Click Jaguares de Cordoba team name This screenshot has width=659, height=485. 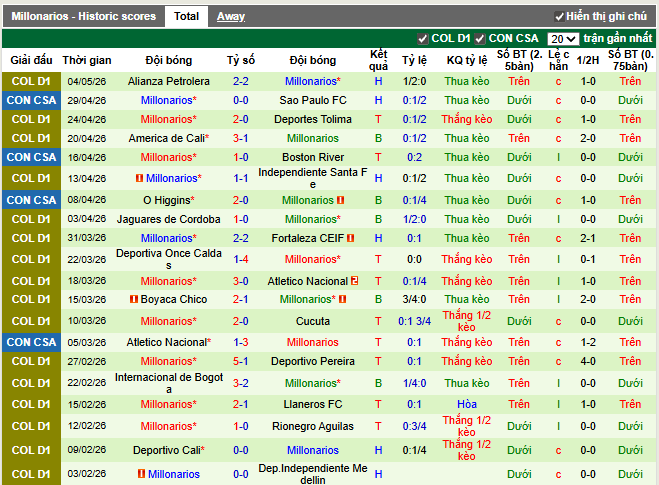tap(169, 219)
